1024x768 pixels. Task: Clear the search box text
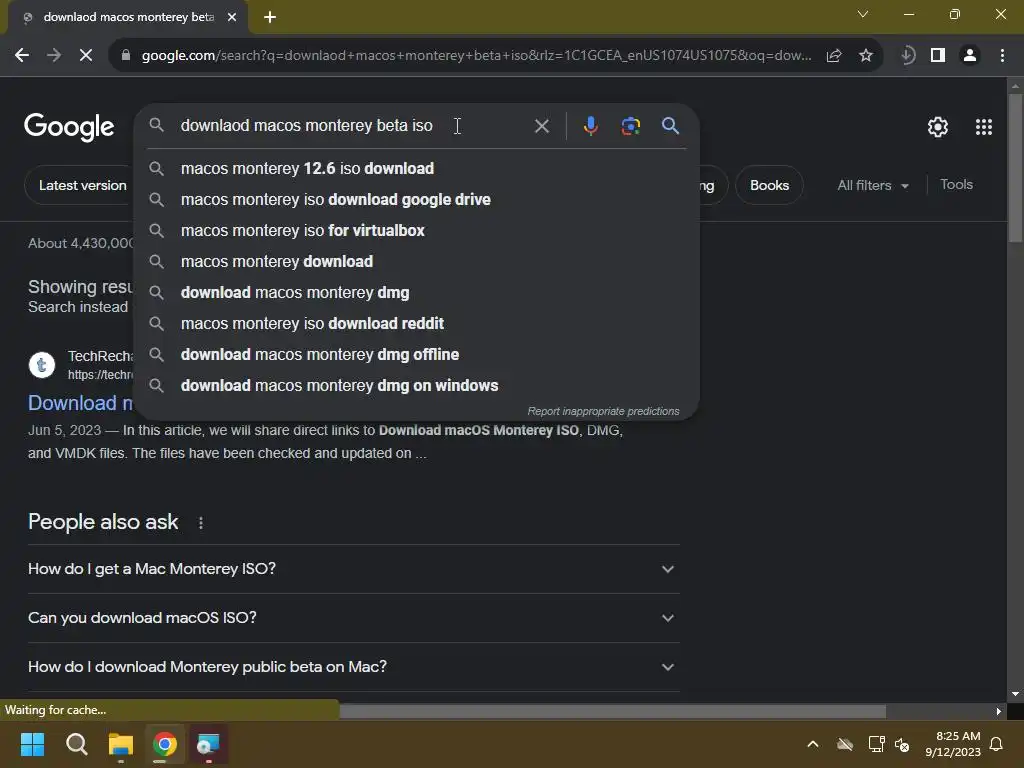tap(541, 126)
